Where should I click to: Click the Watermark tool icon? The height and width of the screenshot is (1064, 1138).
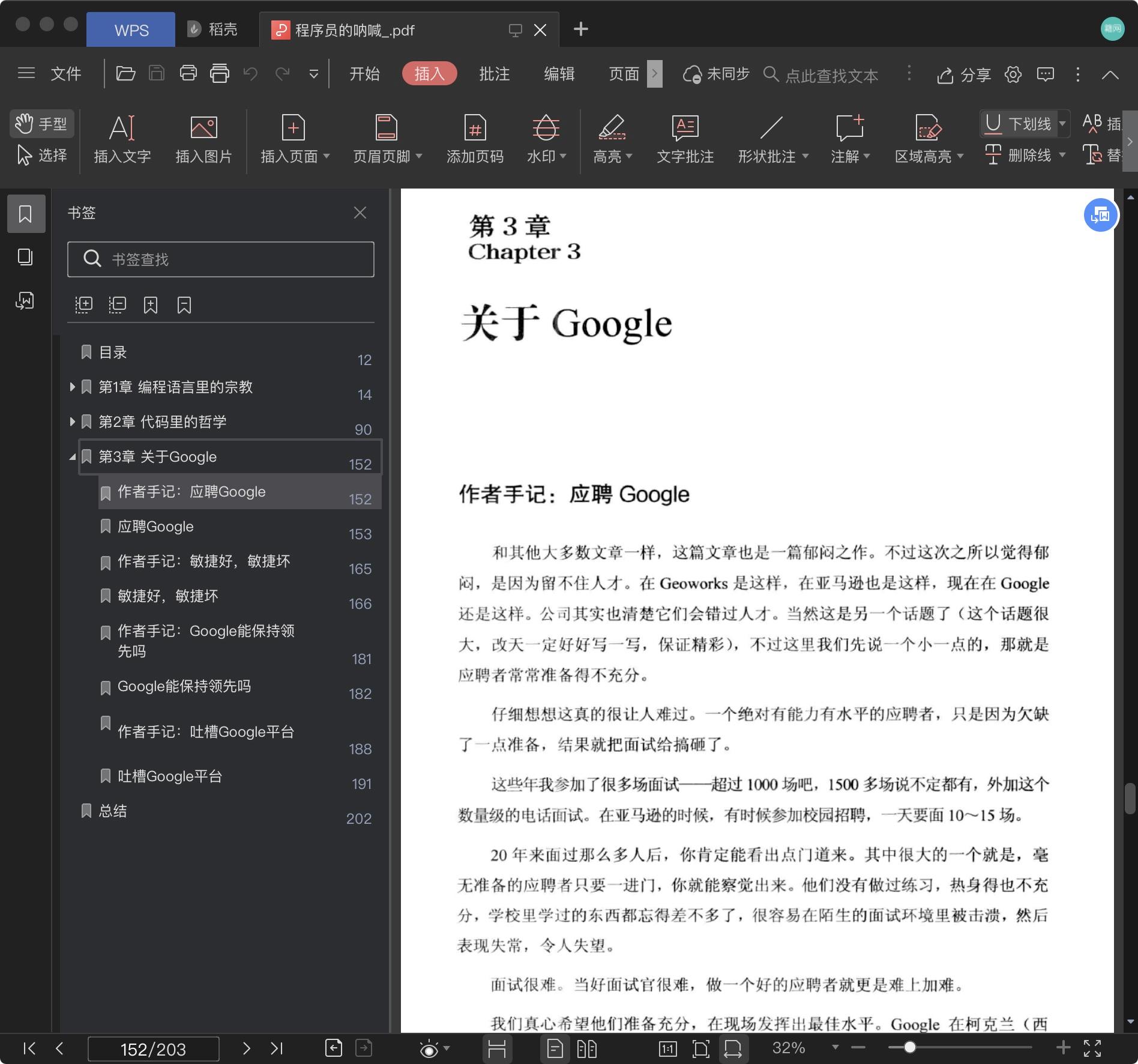coord(546,128)
